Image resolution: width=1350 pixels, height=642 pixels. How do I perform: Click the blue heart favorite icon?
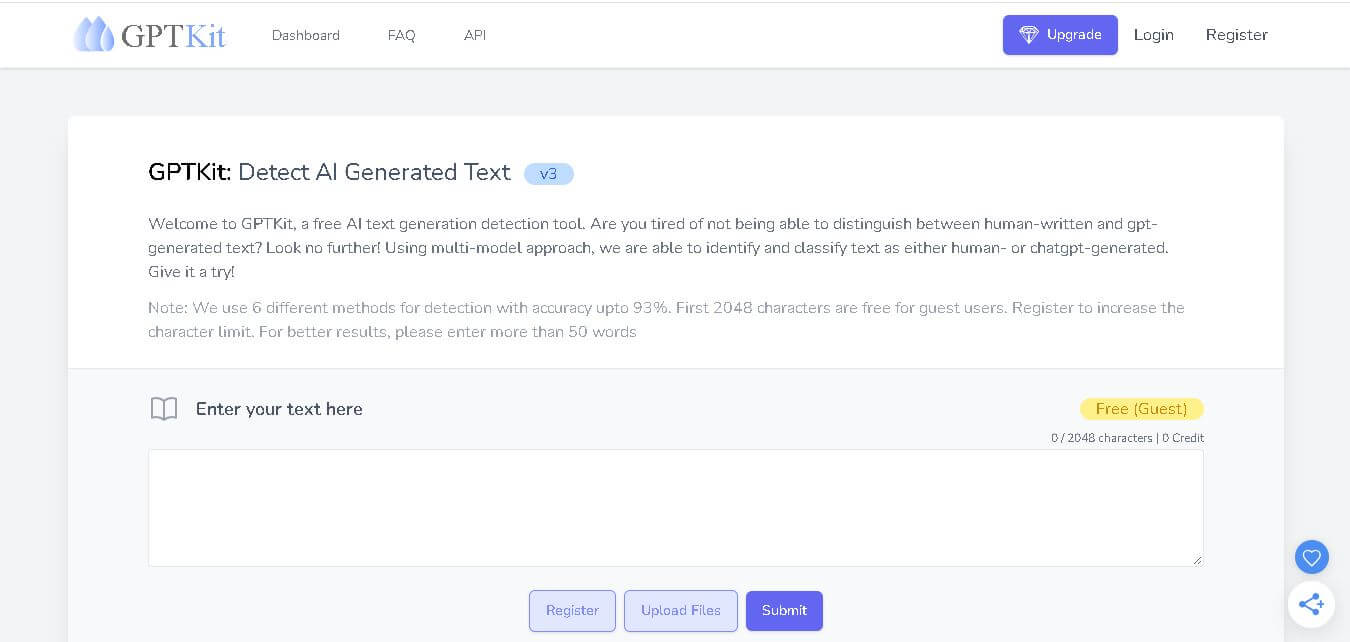tap(1312, 557)
